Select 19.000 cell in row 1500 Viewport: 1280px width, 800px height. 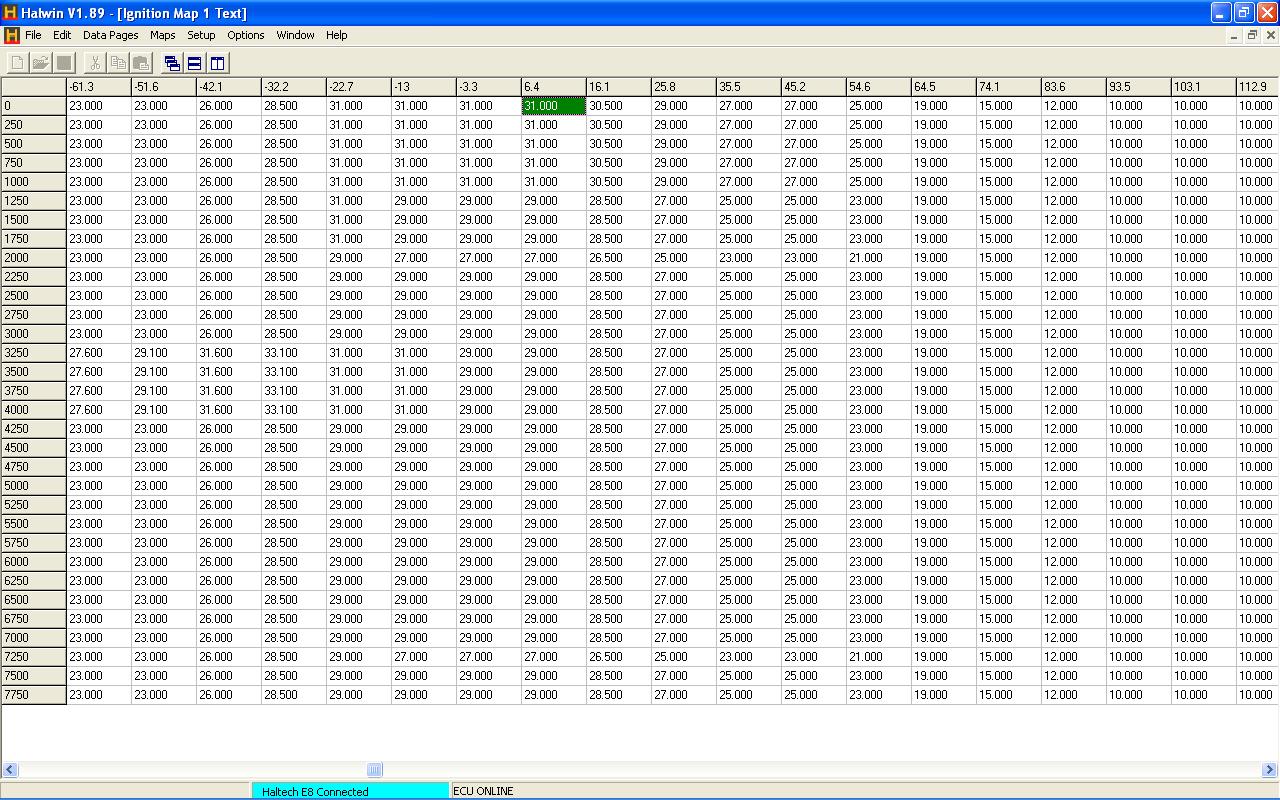(x=944, y=220)
